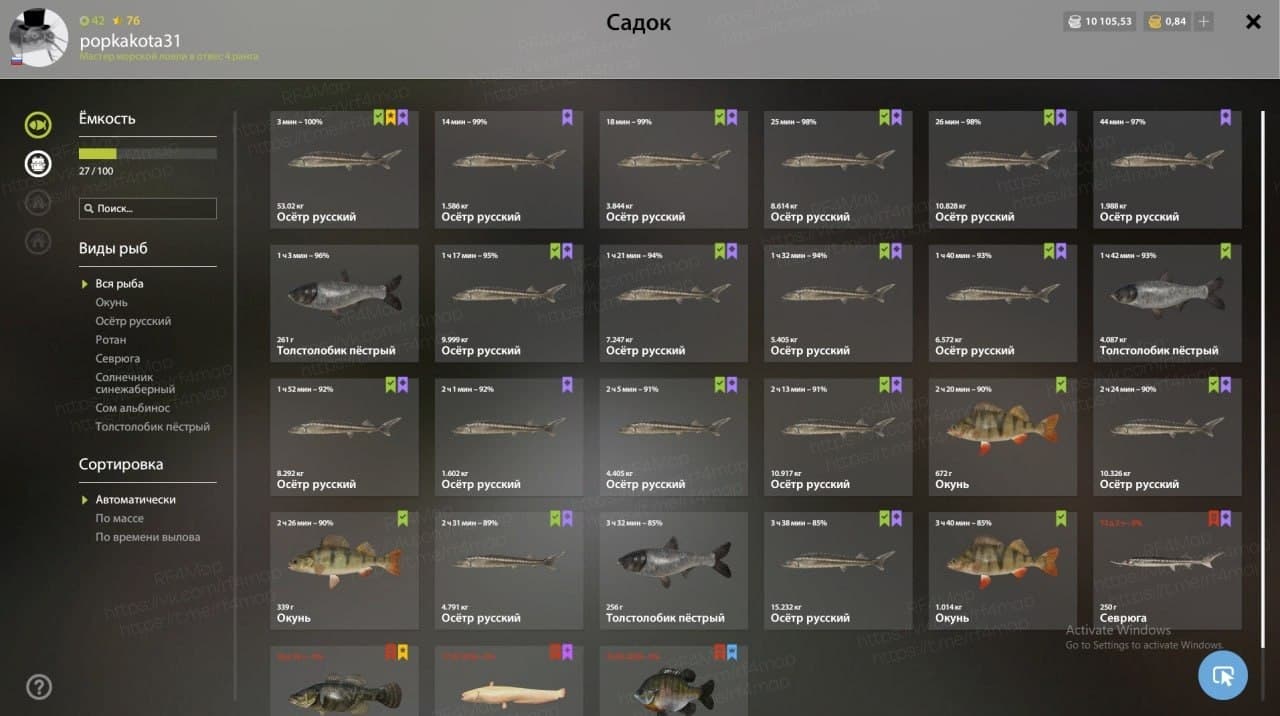Select Автоматически sorting option
1280x716 pixels.
135,499
